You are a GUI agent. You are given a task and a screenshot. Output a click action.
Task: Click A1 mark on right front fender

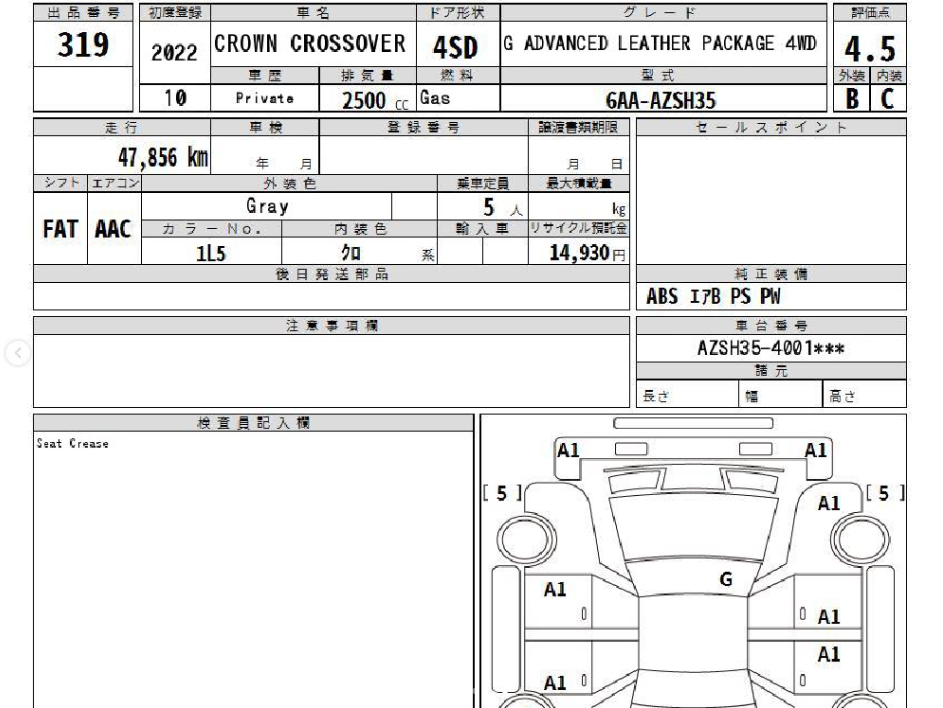(x=829, y=503)
